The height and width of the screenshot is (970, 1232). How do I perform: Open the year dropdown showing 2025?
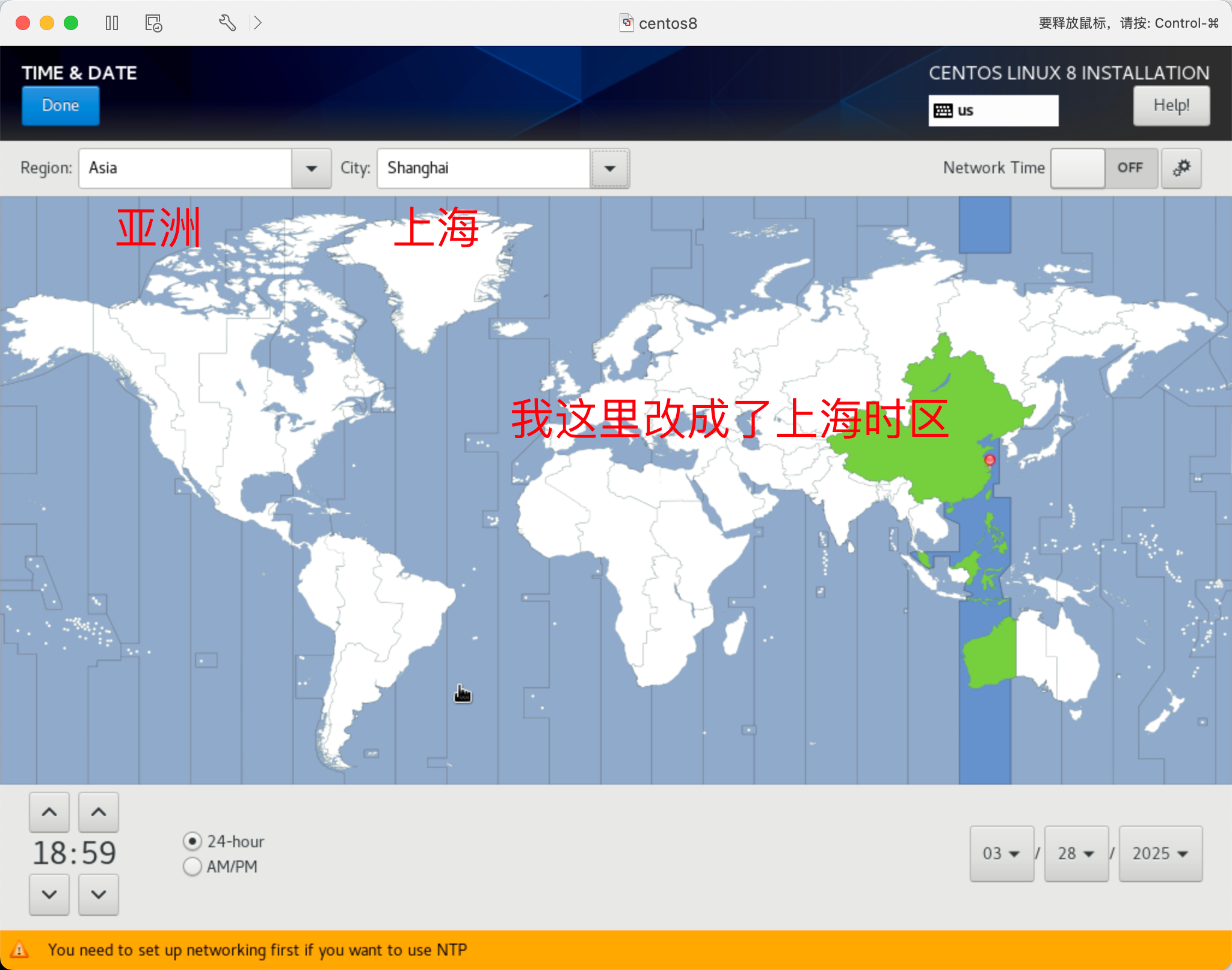(x=1160, y=853)
